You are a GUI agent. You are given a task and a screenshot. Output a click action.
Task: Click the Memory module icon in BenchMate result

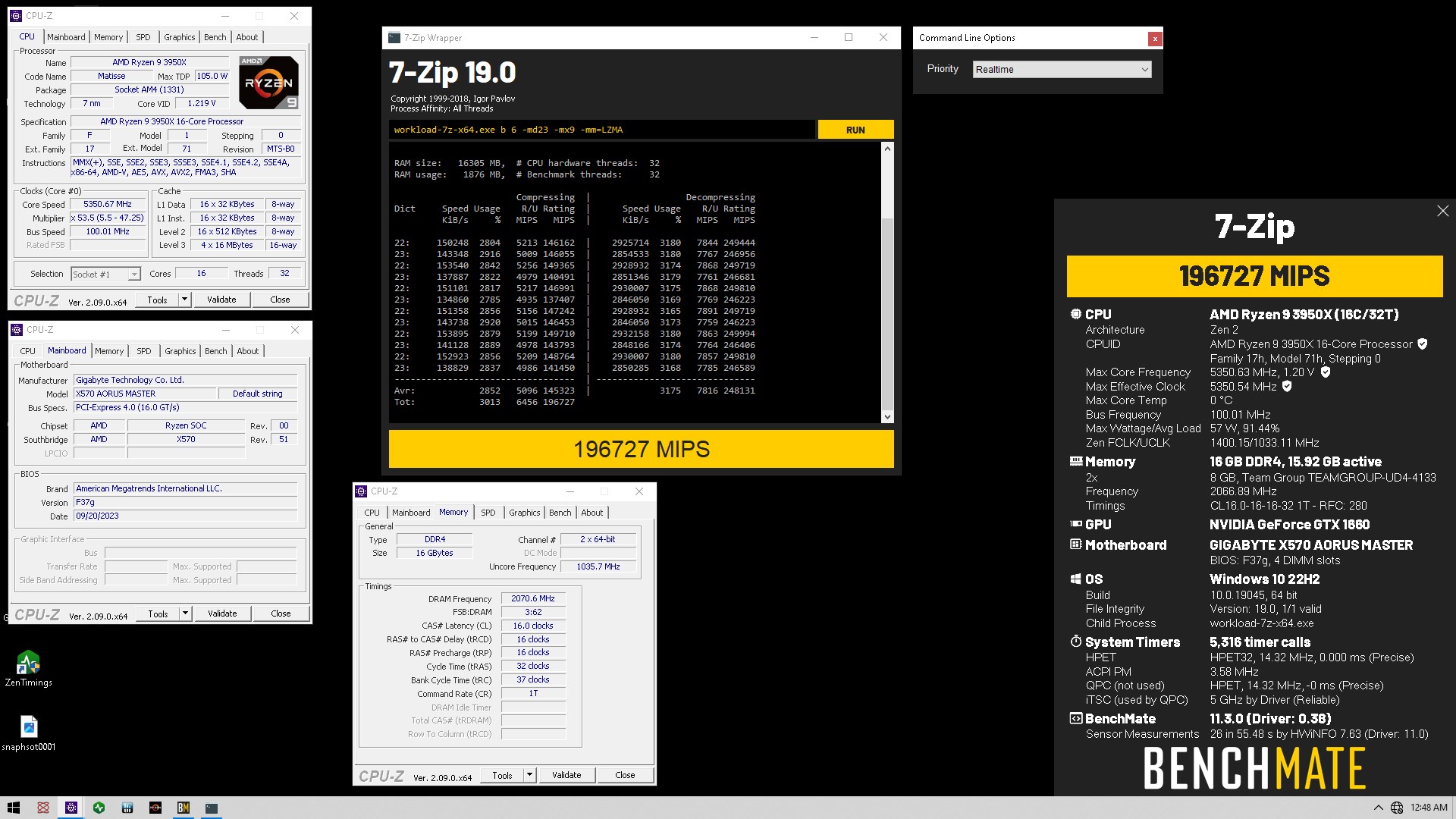pos(1075,461)
